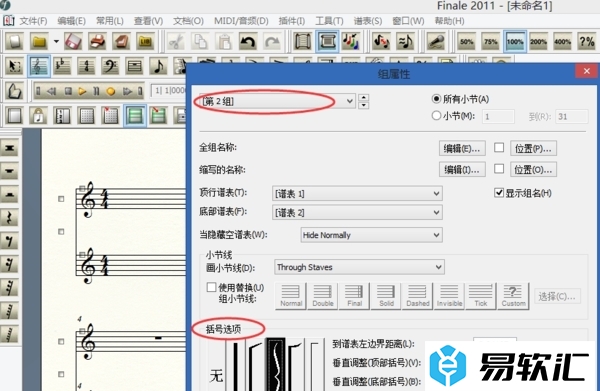600x391 pixels.
Task: Set zoom to 50%
Action: 466,41
